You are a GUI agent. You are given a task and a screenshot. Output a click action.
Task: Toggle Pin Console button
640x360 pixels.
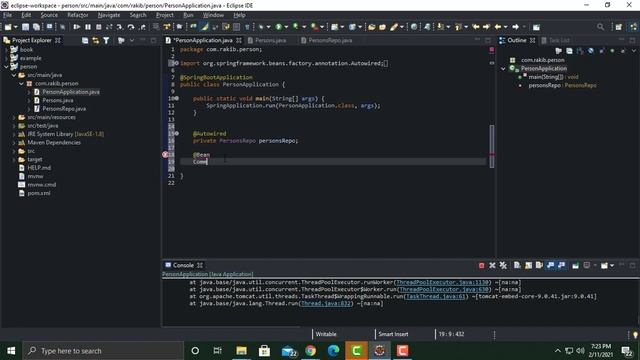coord(576,265)
